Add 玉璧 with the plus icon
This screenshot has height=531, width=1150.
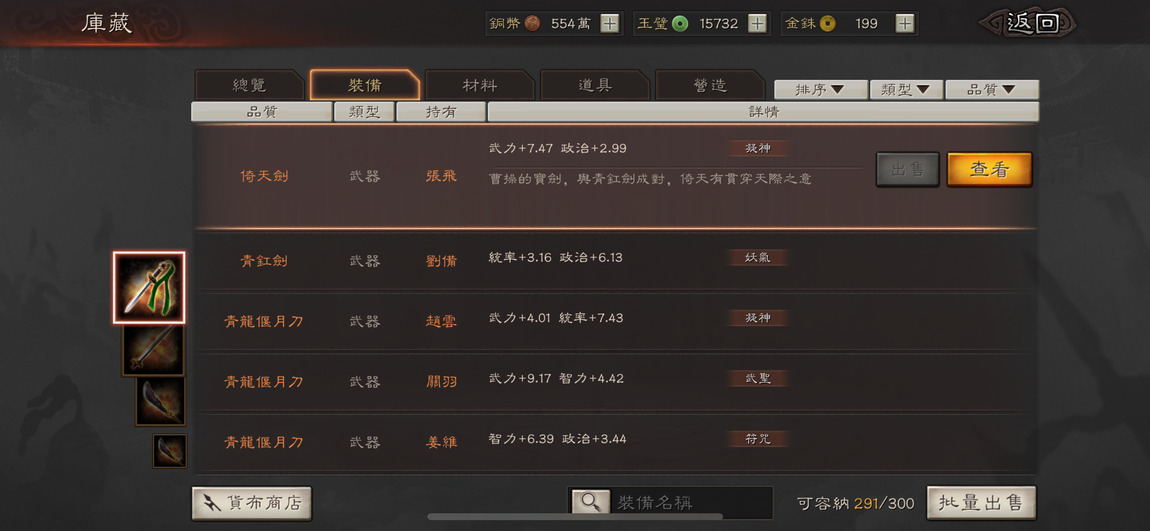(757, 23)
